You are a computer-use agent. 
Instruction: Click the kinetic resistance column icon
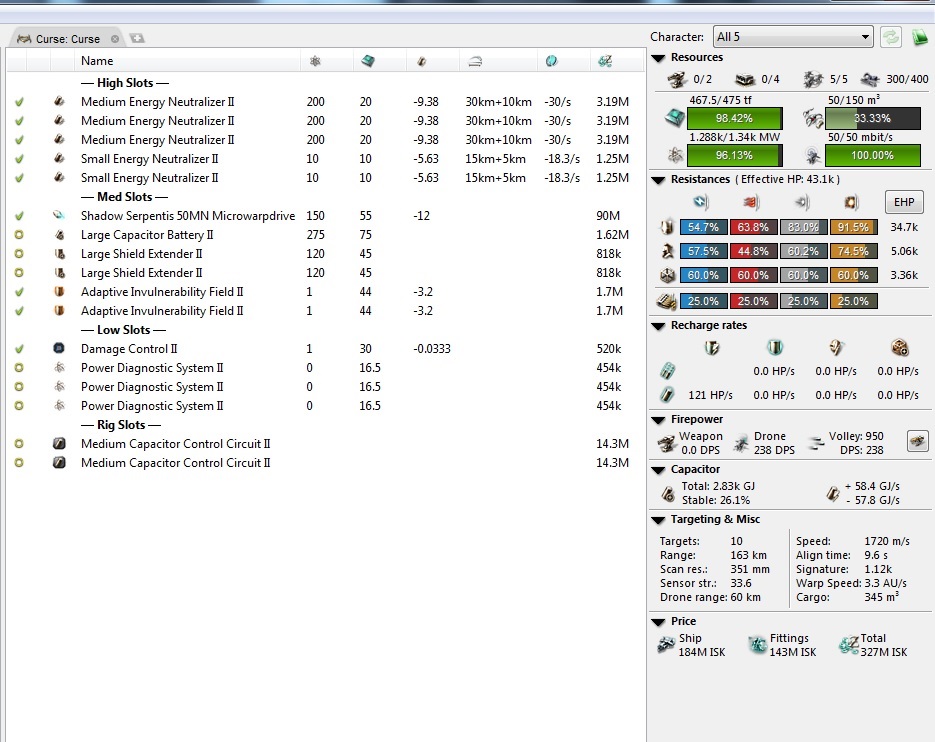pyautogui.click(x=802, y=202)
